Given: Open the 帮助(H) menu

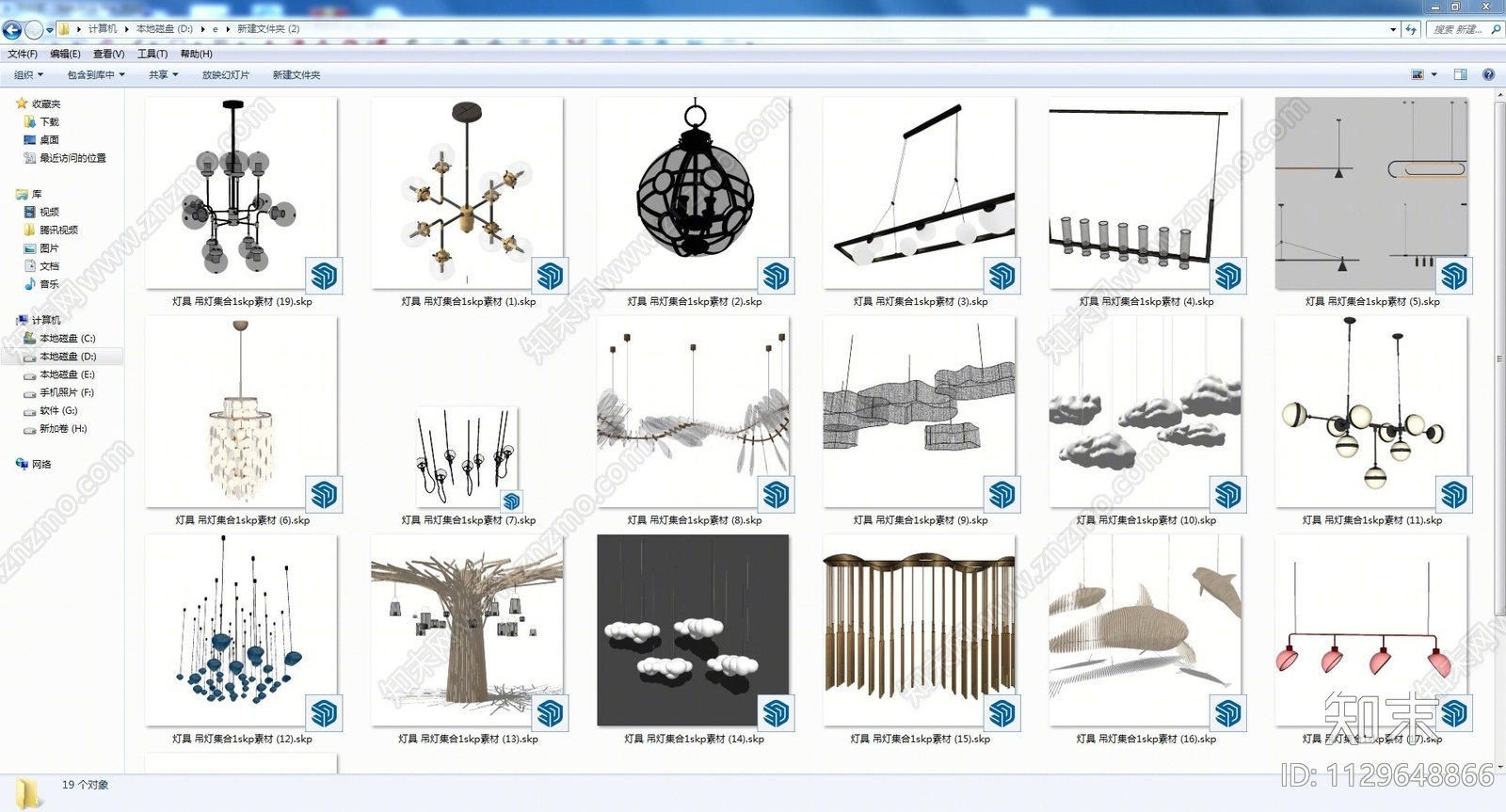Looking at the screenshot, I should coord(196,54).
